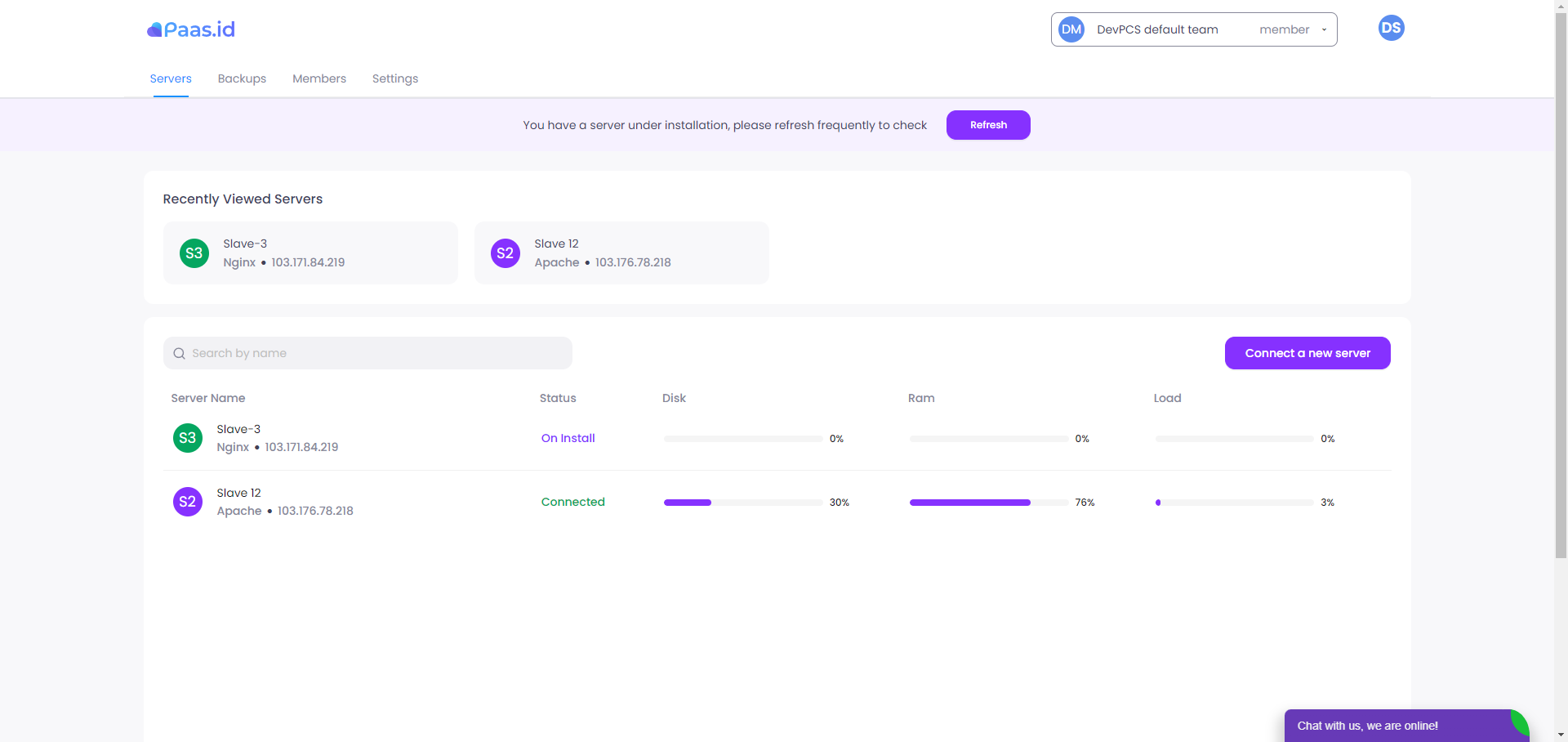Click the Disk column header
Screen dimensions: 1568x742
(674, 398)
